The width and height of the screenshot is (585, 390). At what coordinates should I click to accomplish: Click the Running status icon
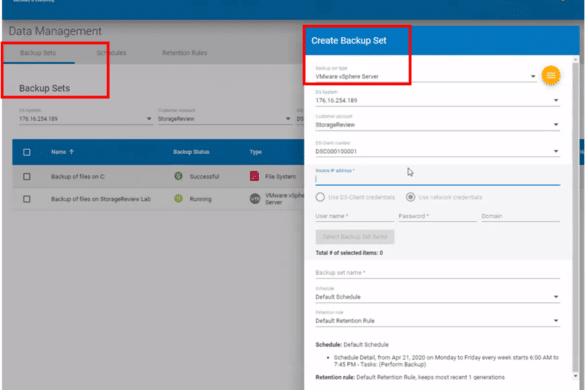coord(179,199)
